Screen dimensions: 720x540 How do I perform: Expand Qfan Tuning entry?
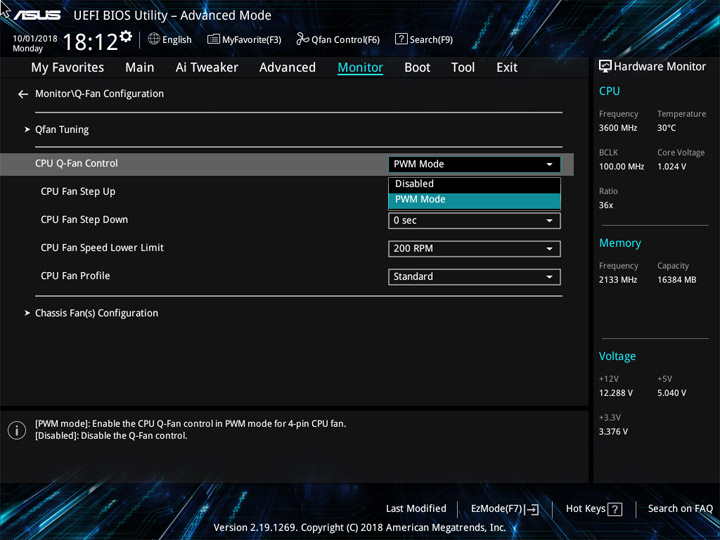(x=62, y=130)
